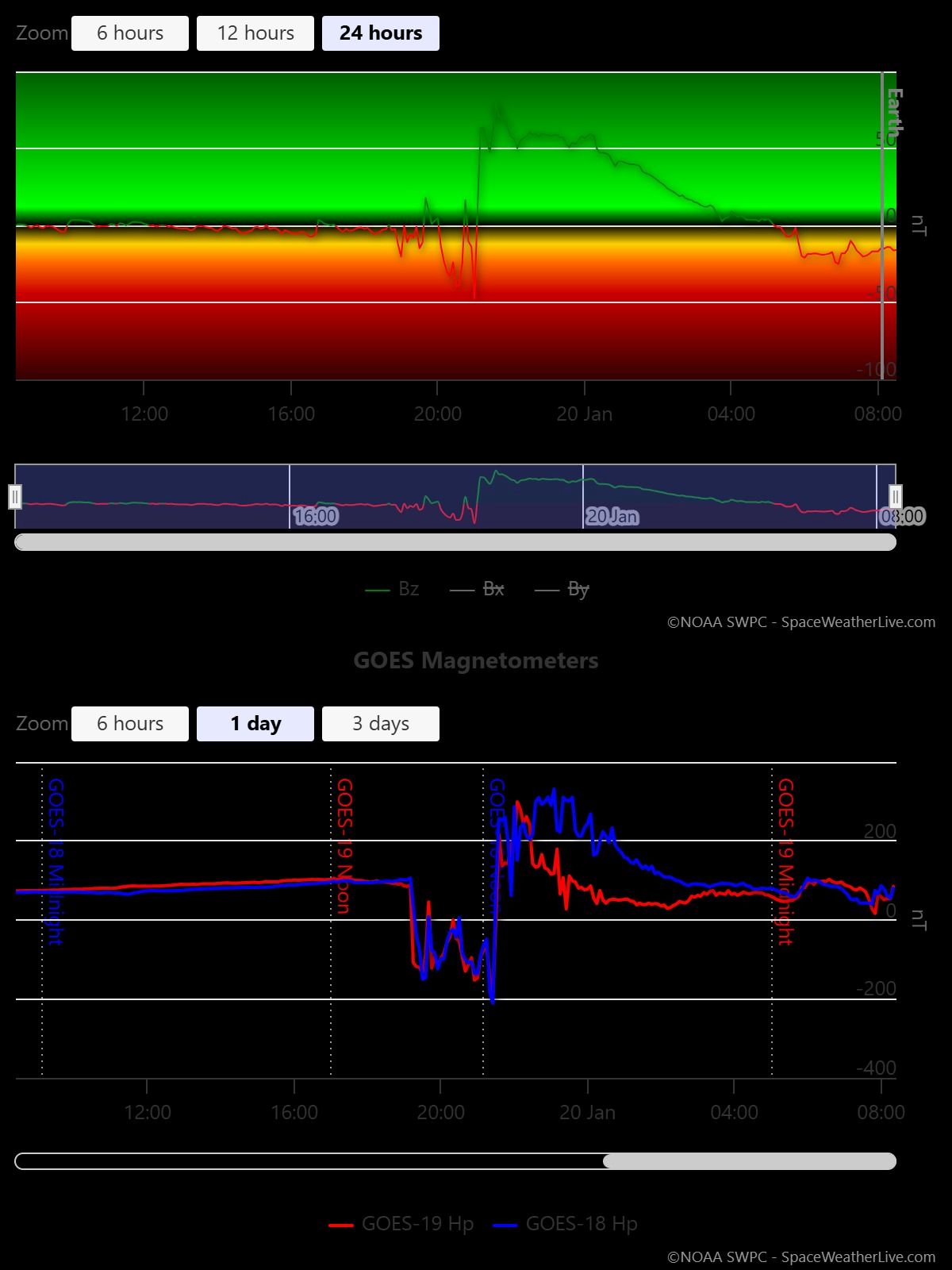Click the 20 Jan label in navigator
The image size is (952, 1270).
pyautogui.click(x=612, y=517)
